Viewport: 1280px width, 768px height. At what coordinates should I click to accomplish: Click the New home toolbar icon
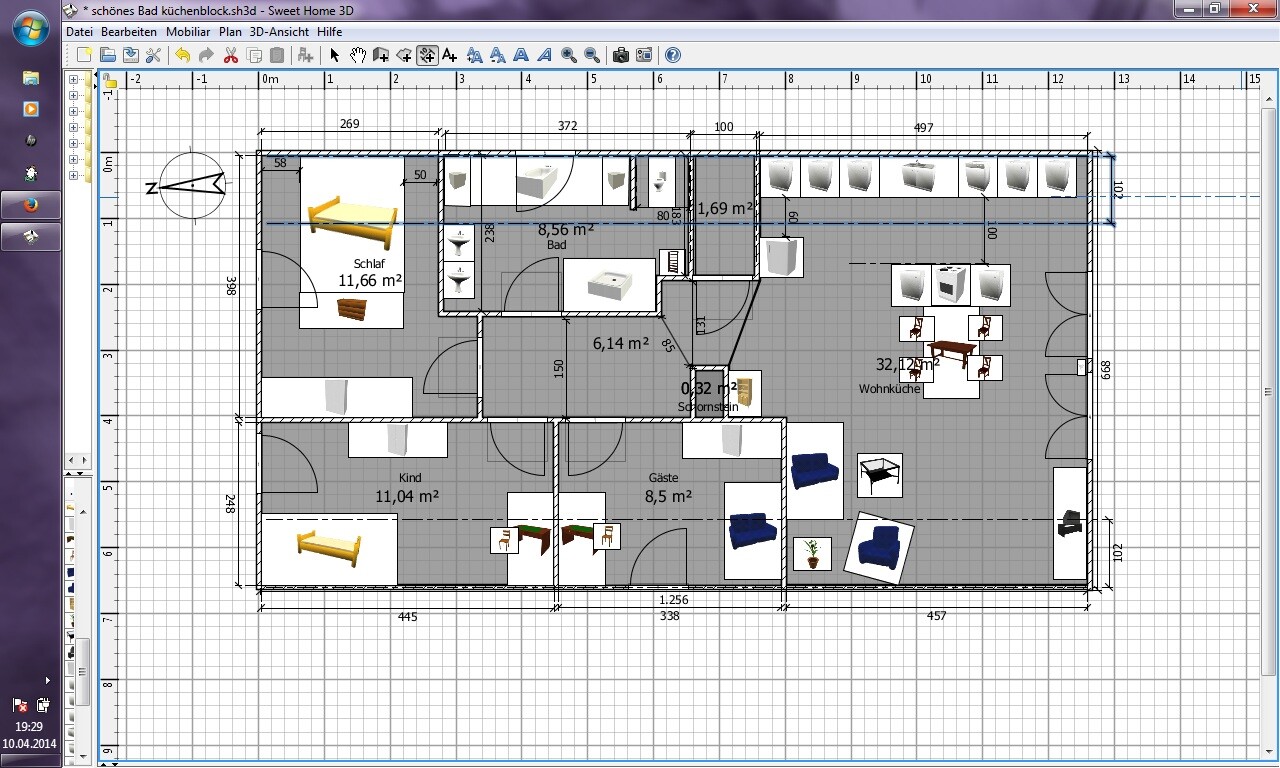click(84, 55)
